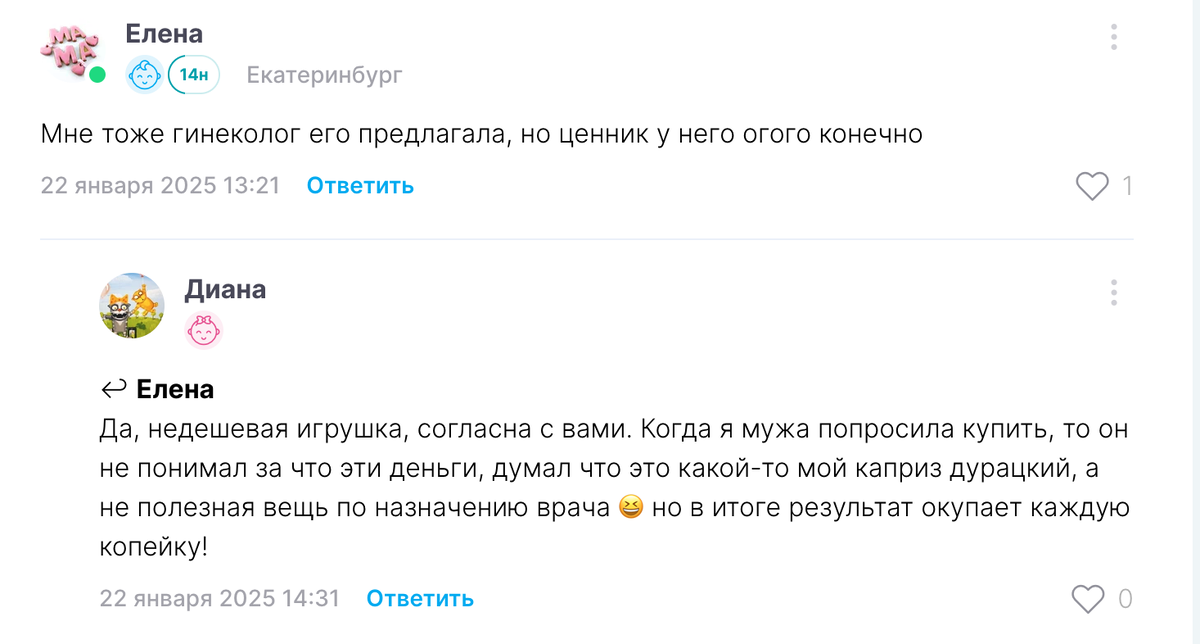The image size is (1200, 644).
Task: Click the reply arrow before Елена's name
Action: click(115, 388)
